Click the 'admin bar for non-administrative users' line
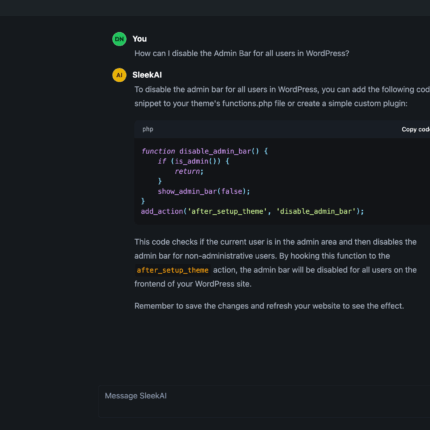This screenshot has height=430, width=430. pyautogui.click(x=262, y=256)
